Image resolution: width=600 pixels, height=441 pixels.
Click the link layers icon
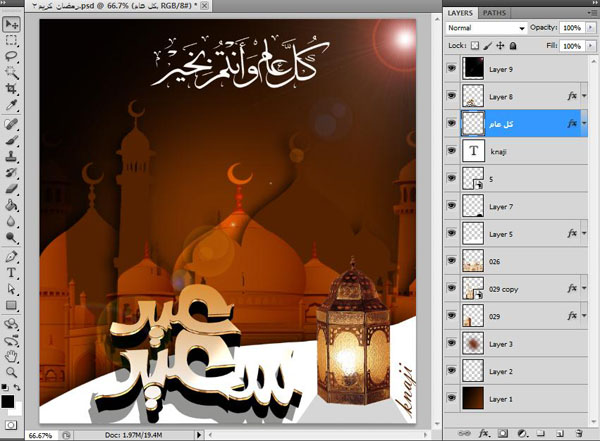(464, 433)
